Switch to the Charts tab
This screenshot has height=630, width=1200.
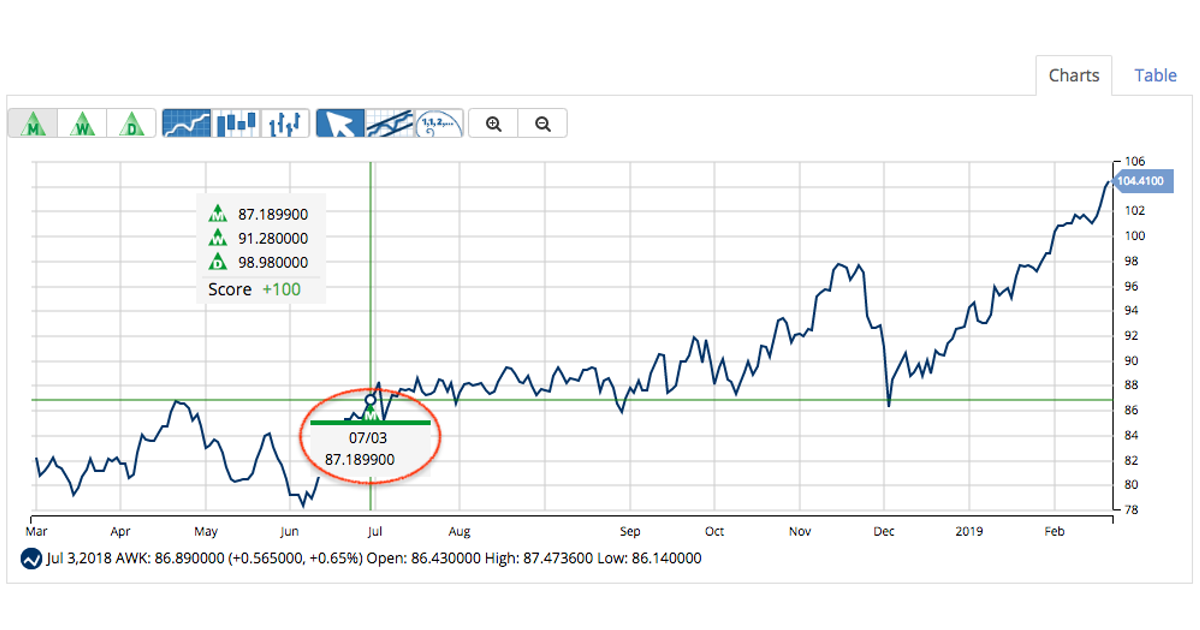click(1074, 75)
